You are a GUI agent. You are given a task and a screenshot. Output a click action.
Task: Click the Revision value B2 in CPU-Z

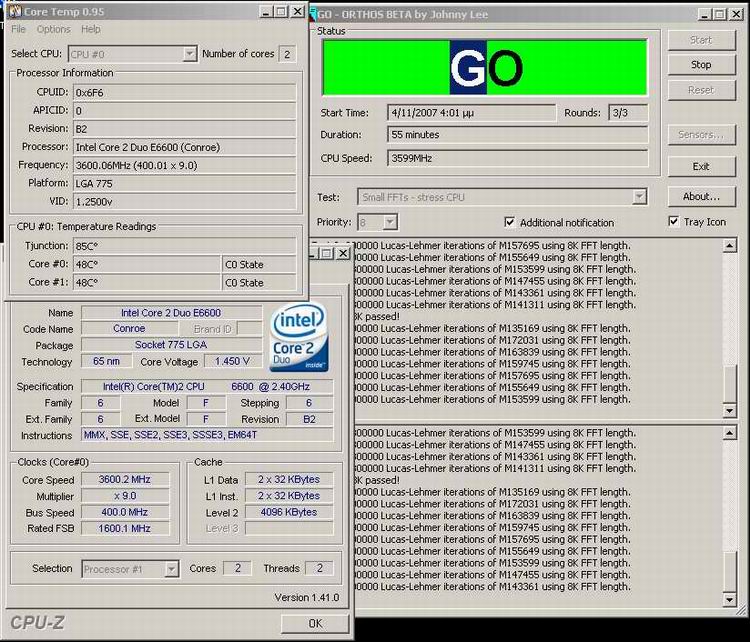coord(309,419)
